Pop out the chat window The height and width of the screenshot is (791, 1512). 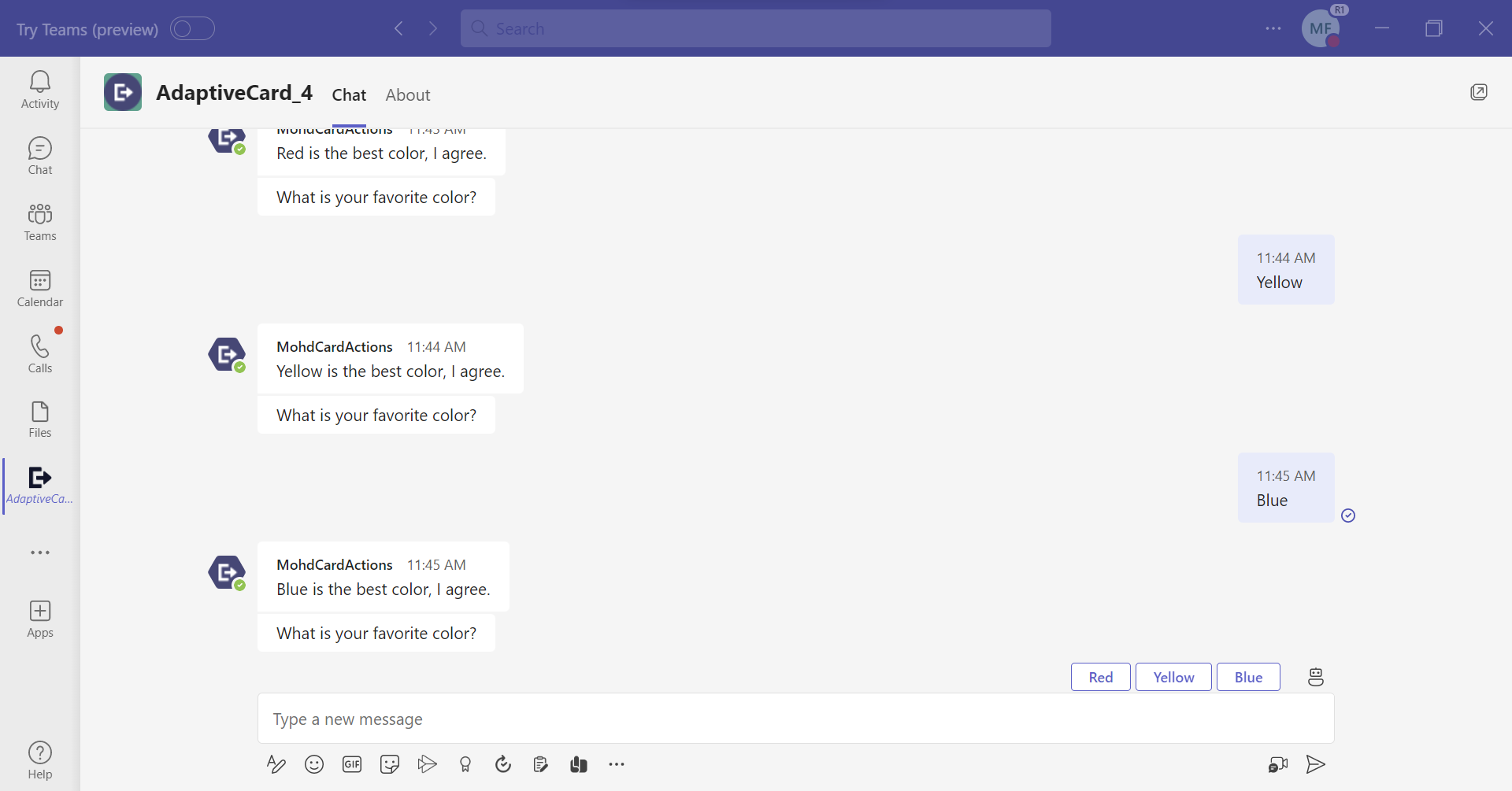[x=1479, y=92]
